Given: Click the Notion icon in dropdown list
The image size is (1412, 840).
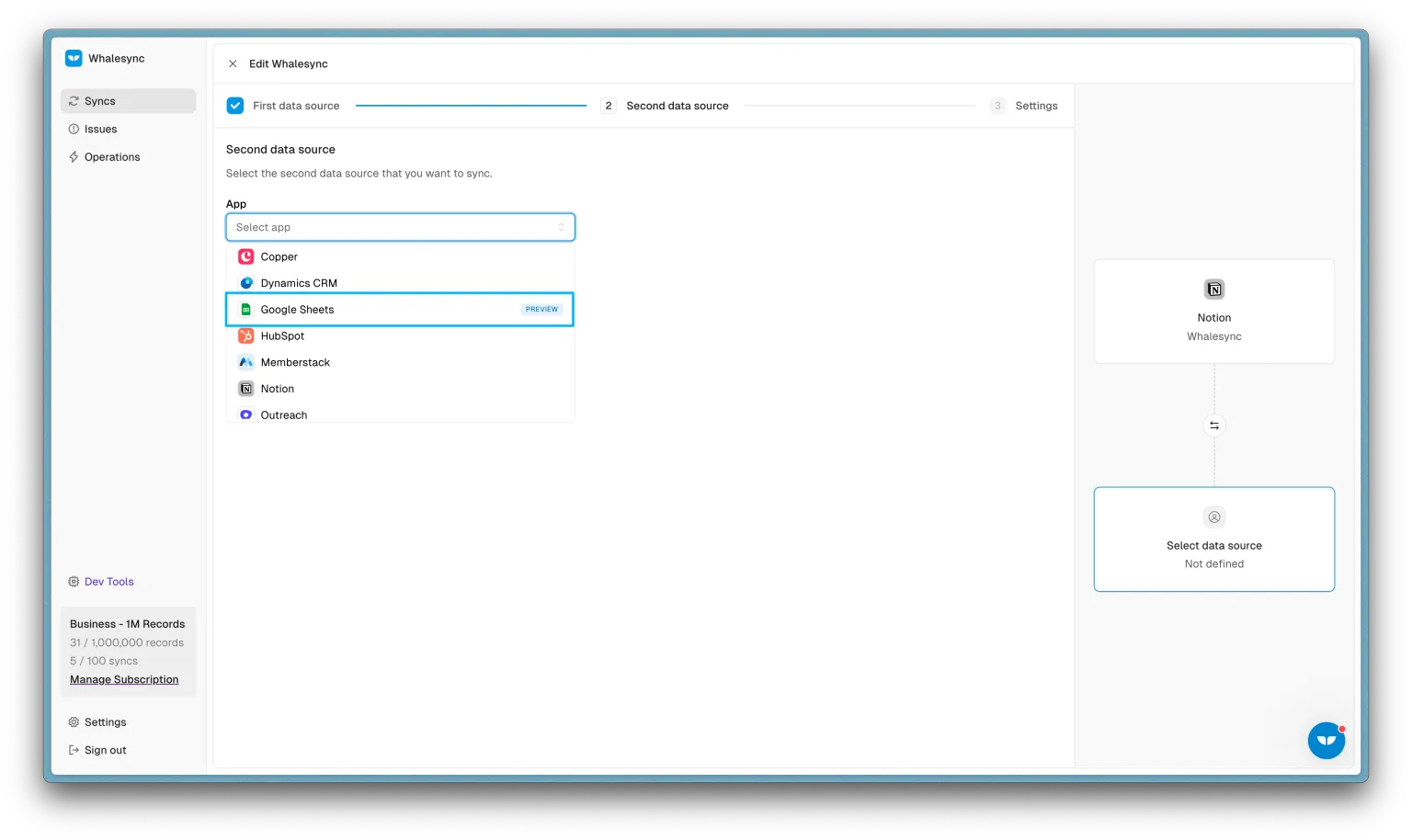Looking at the screenshot, I should (245, 389).
